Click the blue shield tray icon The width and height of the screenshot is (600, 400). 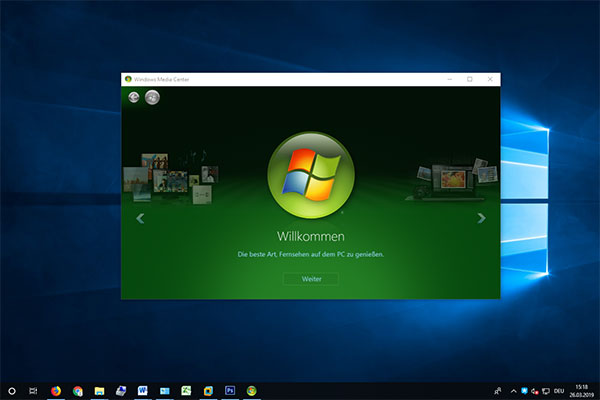[525, 391]
